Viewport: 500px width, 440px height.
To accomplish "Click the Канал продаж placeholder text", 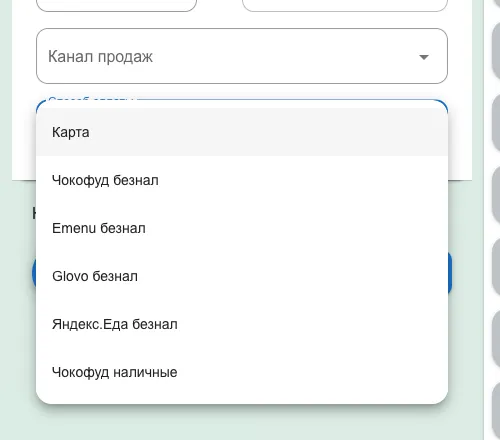I will coord(100,56).
